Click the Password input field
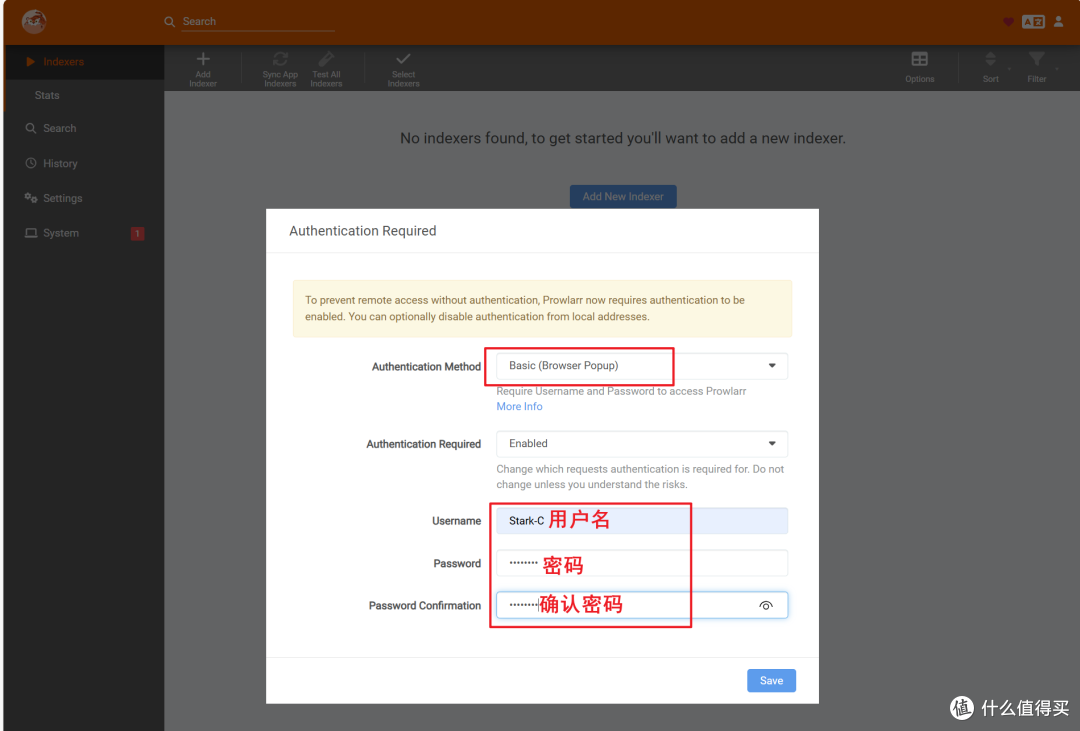Image resolution: width=1080 pixels, height=731 pixels. 642,563
